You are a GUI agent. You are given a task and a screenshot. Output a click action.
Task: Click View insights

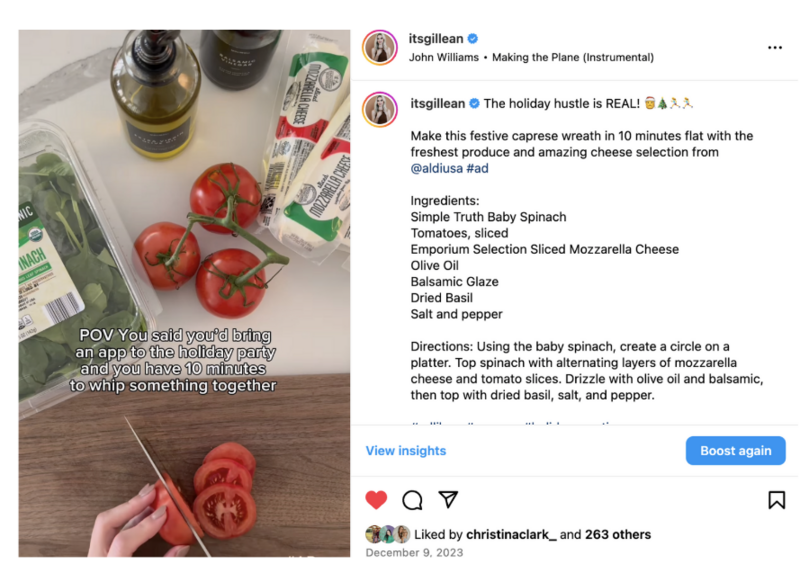(406, 451)
